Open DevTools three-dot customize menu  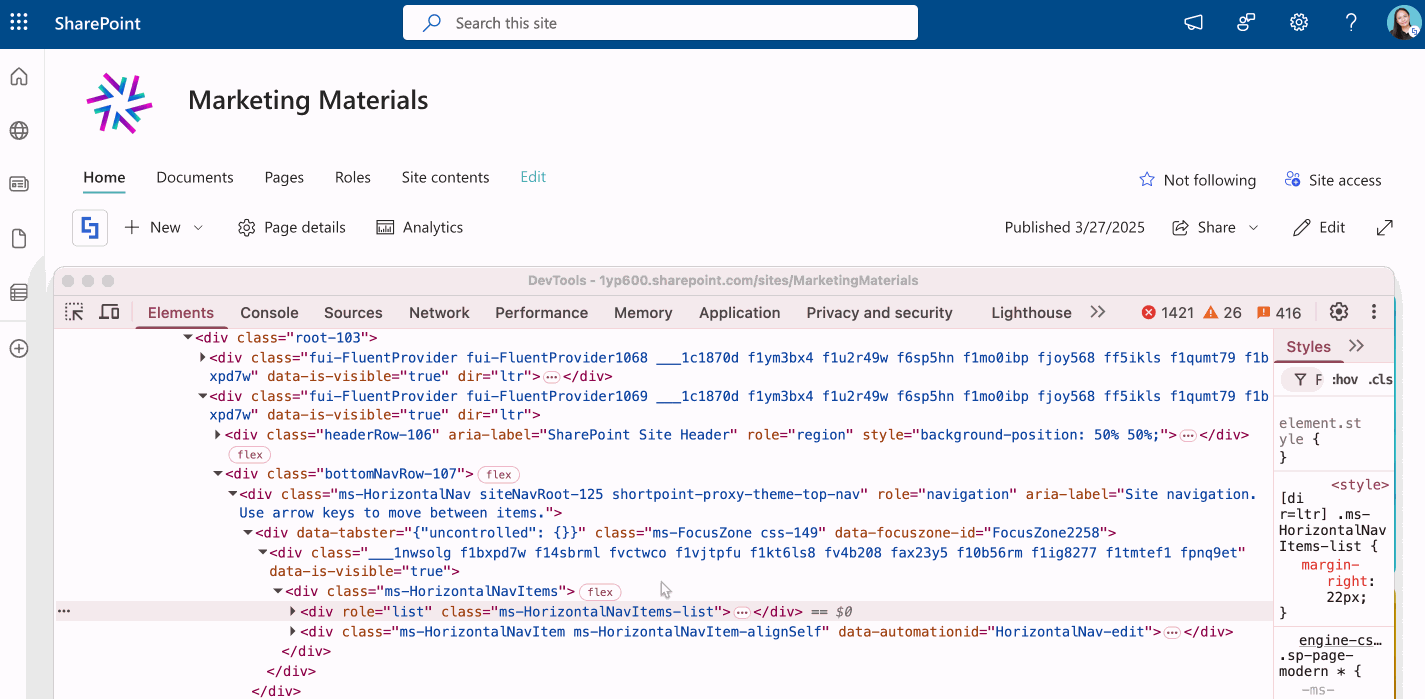(x=1374, y=312)
